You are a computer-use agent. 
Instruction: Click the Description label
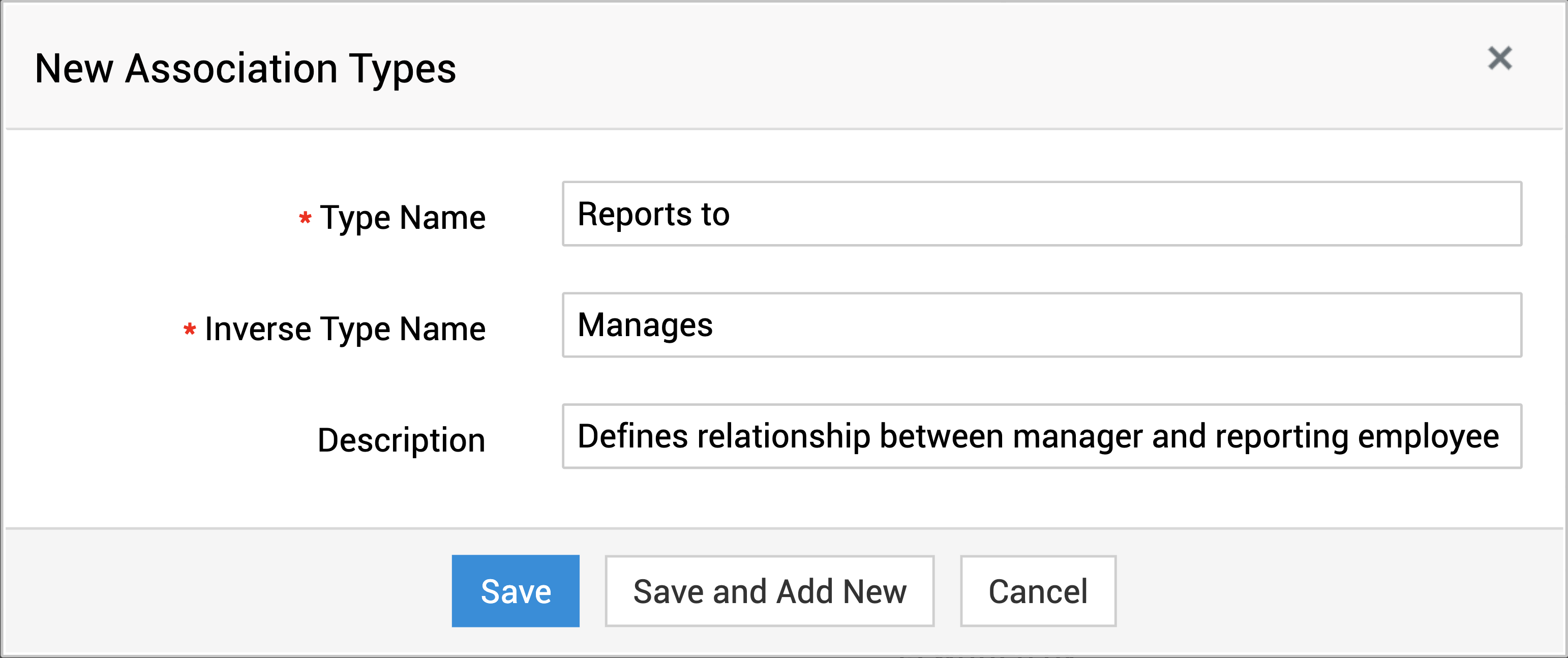pos(401,440)
